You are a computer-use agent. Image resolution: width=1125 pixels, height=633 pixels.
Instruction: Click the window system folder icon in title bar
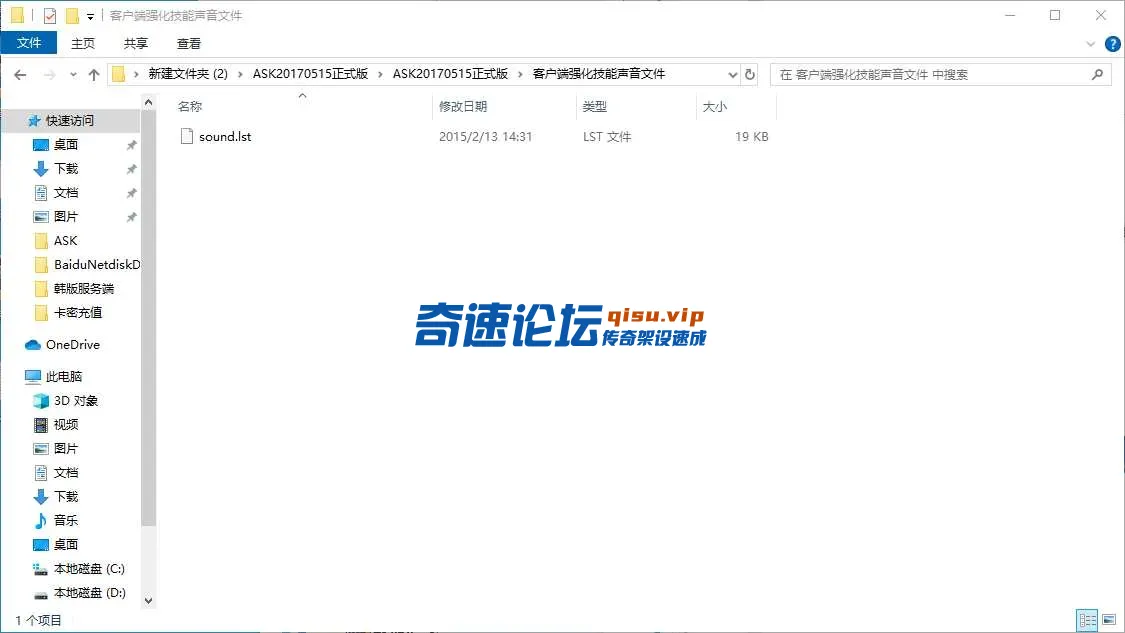17,15
